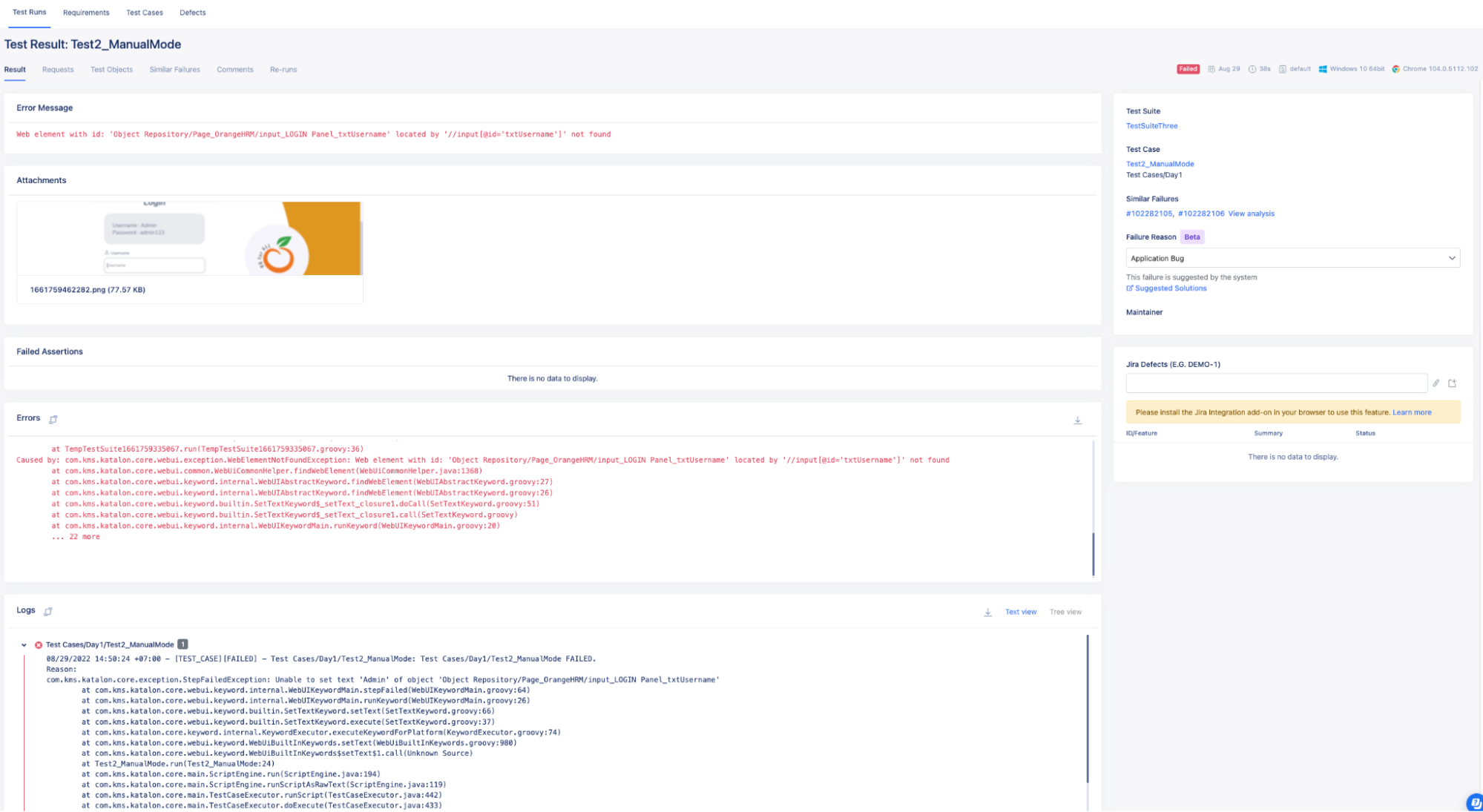Click the Errors panel scrollbar
1483x812 pixels.
point(1093,552)
